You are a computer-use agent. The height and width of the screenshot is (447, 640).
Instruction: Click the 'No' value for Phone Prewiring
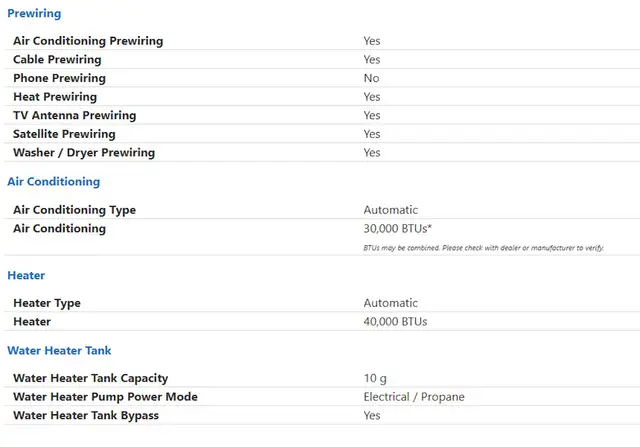pyautogui.click(x=371, y=78)
